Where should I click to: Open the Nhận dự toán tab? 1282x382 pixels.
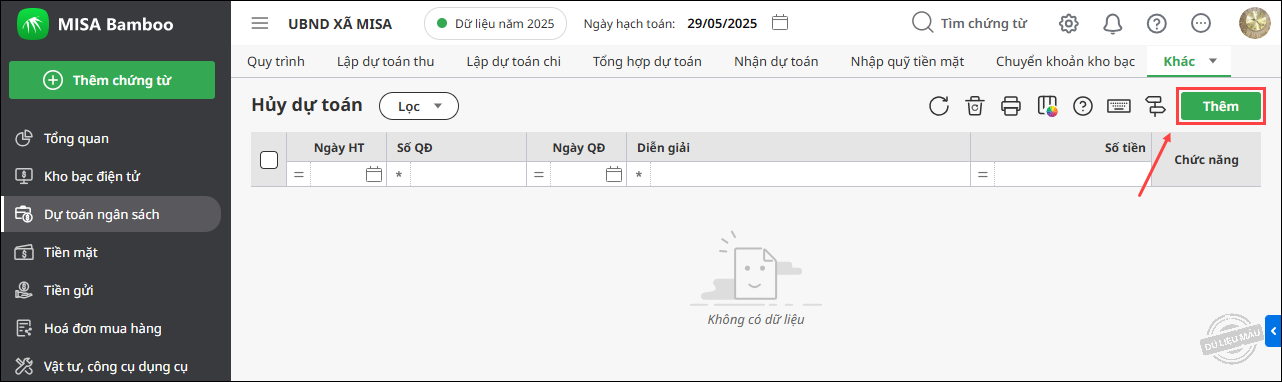click(x=776, y=61)
